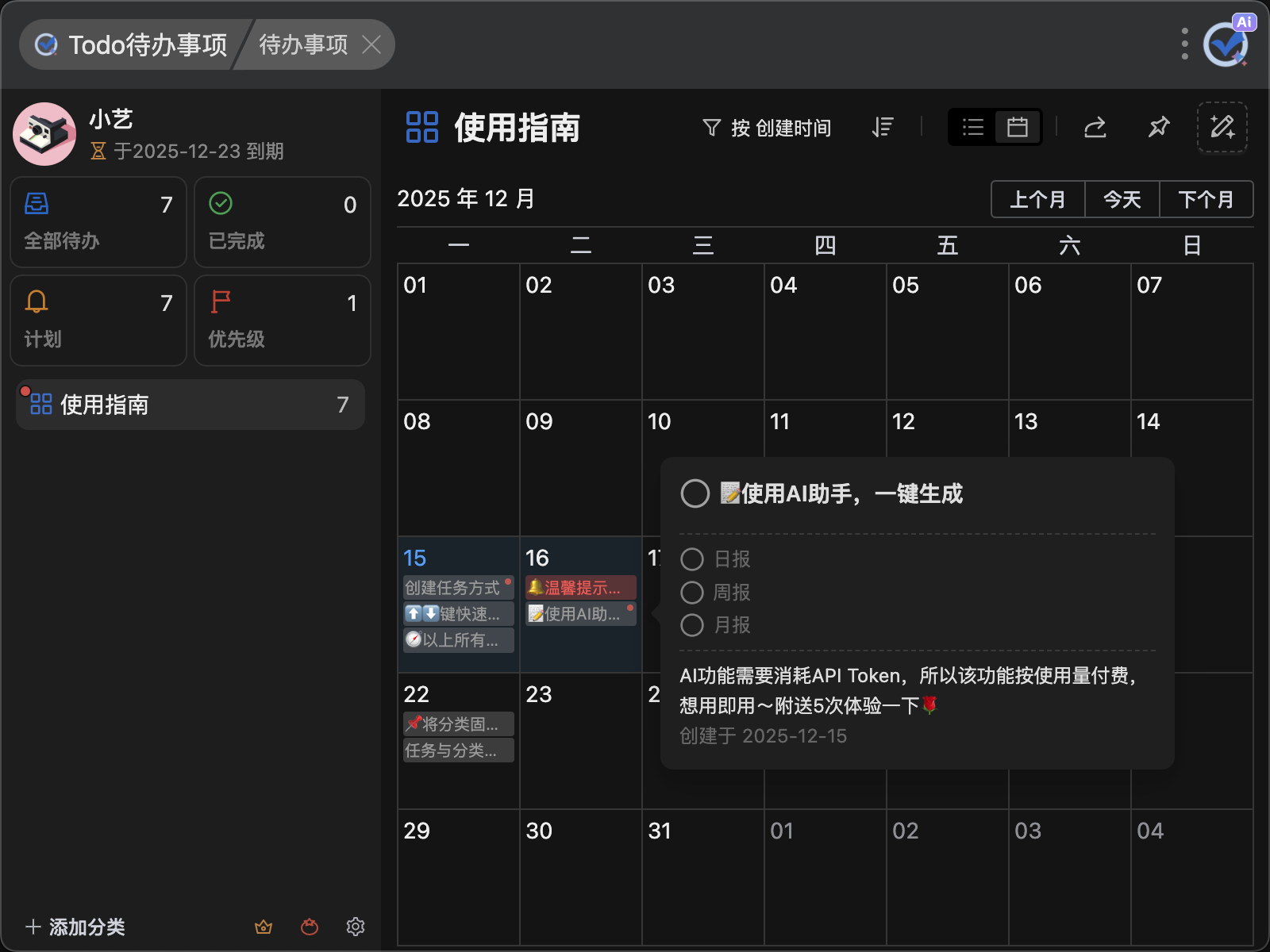Screen dimensions: 1270x952
Task: Check off the 周报 subtask
Action: [692, 593]
